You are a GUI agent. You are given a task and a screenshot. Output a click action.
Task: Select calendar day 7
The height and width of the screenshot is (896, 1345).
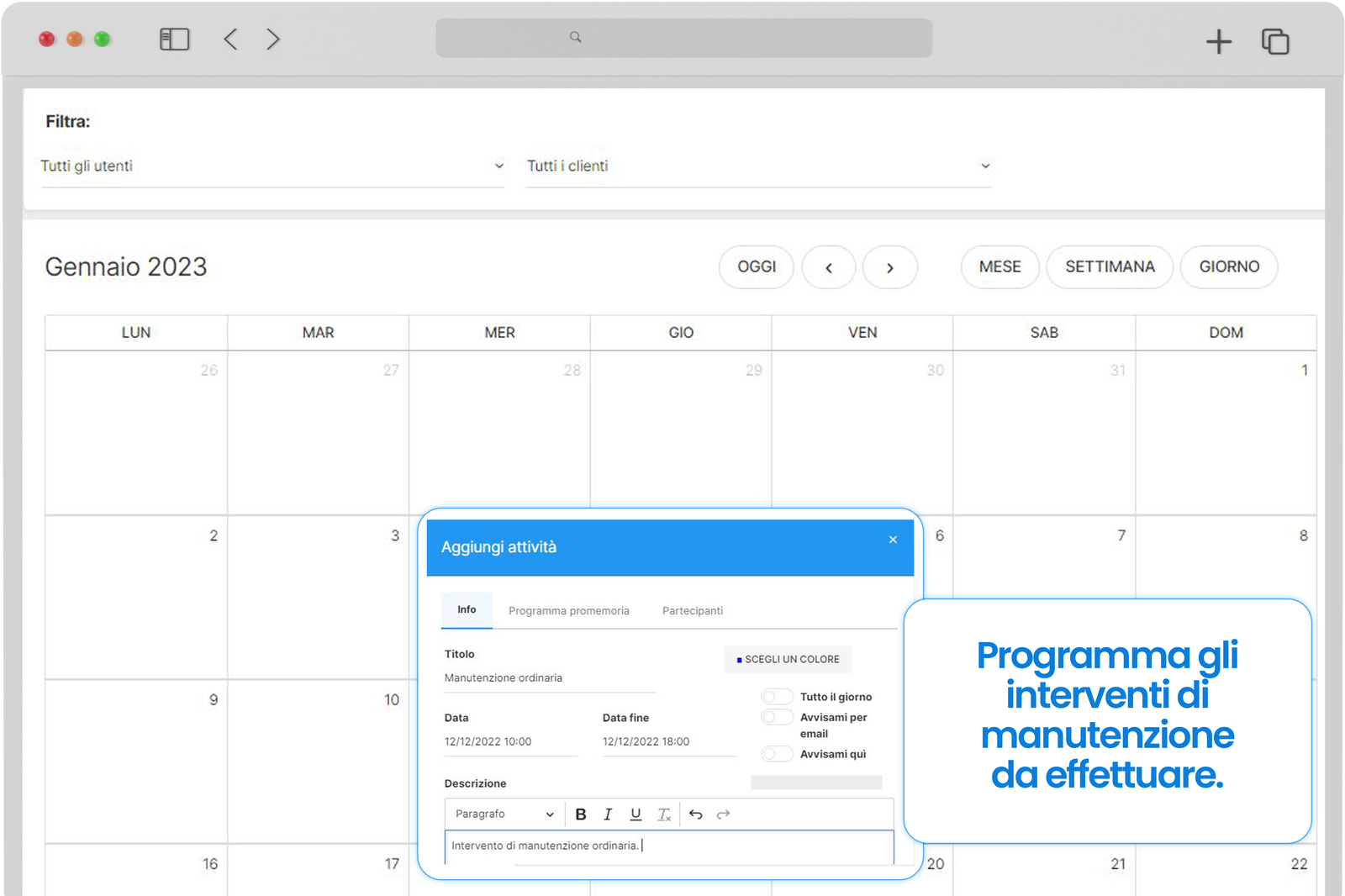pyautogui.click(x=1044, y=556)
